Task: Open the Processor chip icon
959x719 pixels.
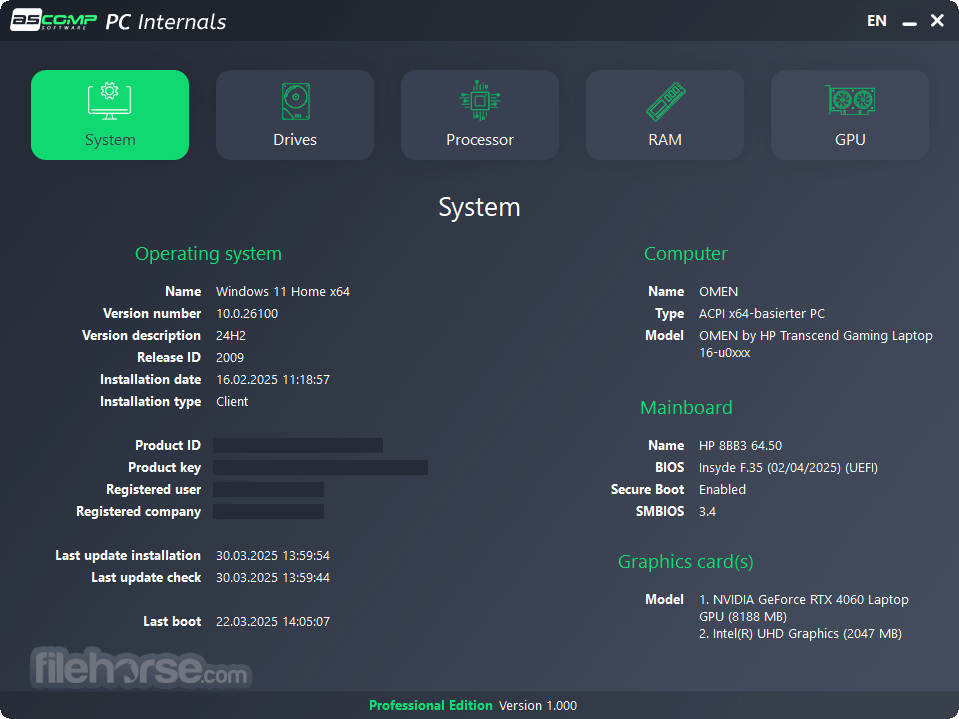Action: 480,100
